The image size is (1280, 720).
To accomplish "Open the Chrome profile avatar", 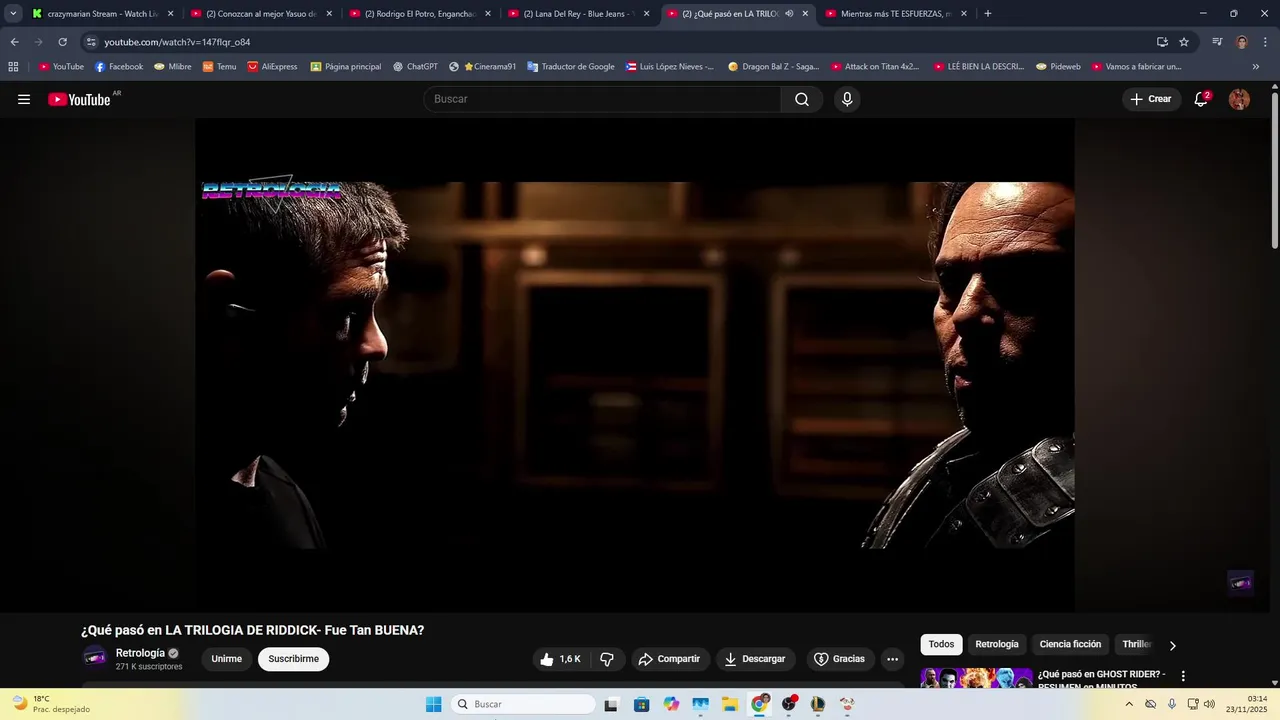I will point(1242,42).
